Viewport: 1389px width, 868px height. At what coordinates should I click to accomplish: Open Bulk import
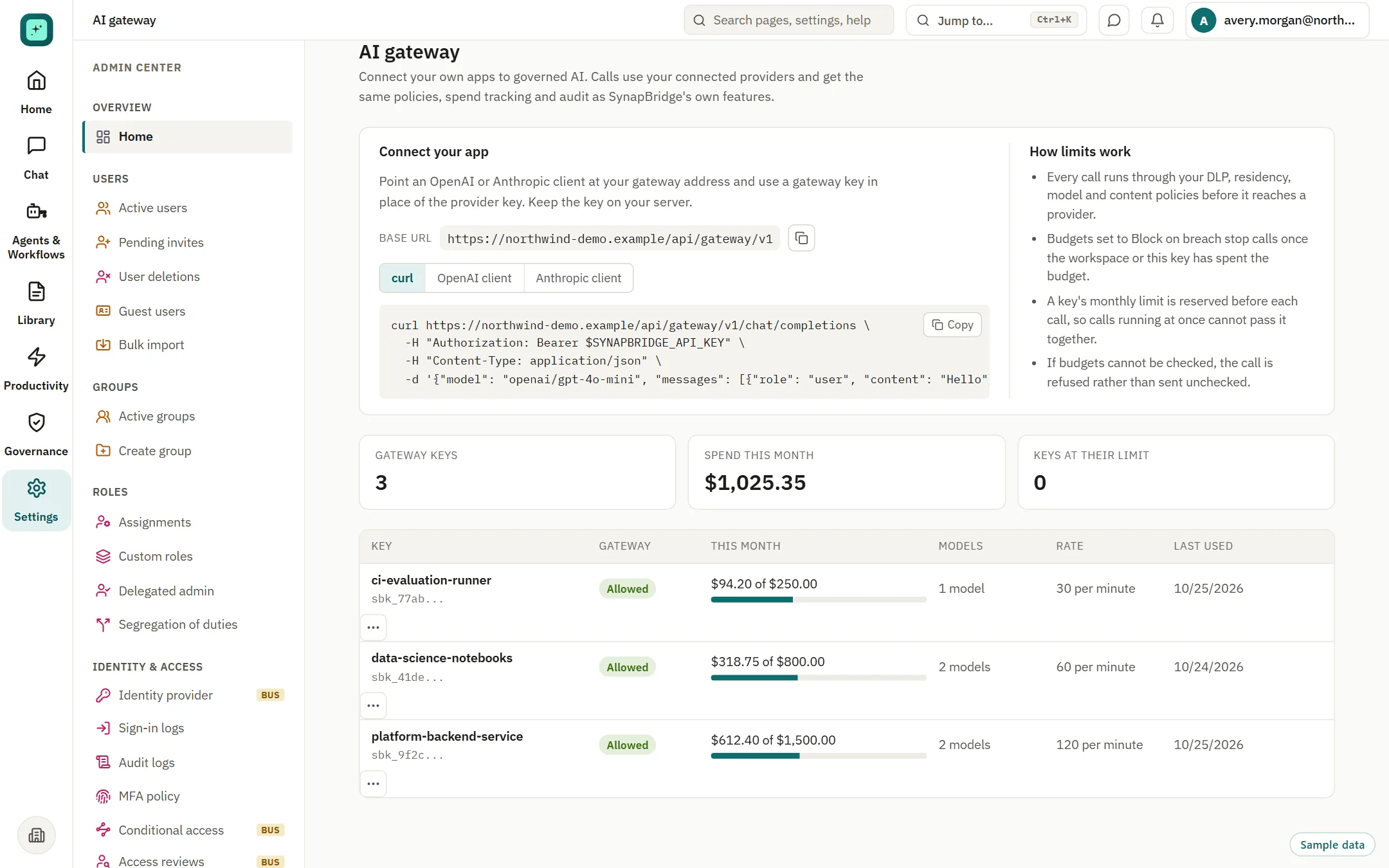tap(187, 345)
